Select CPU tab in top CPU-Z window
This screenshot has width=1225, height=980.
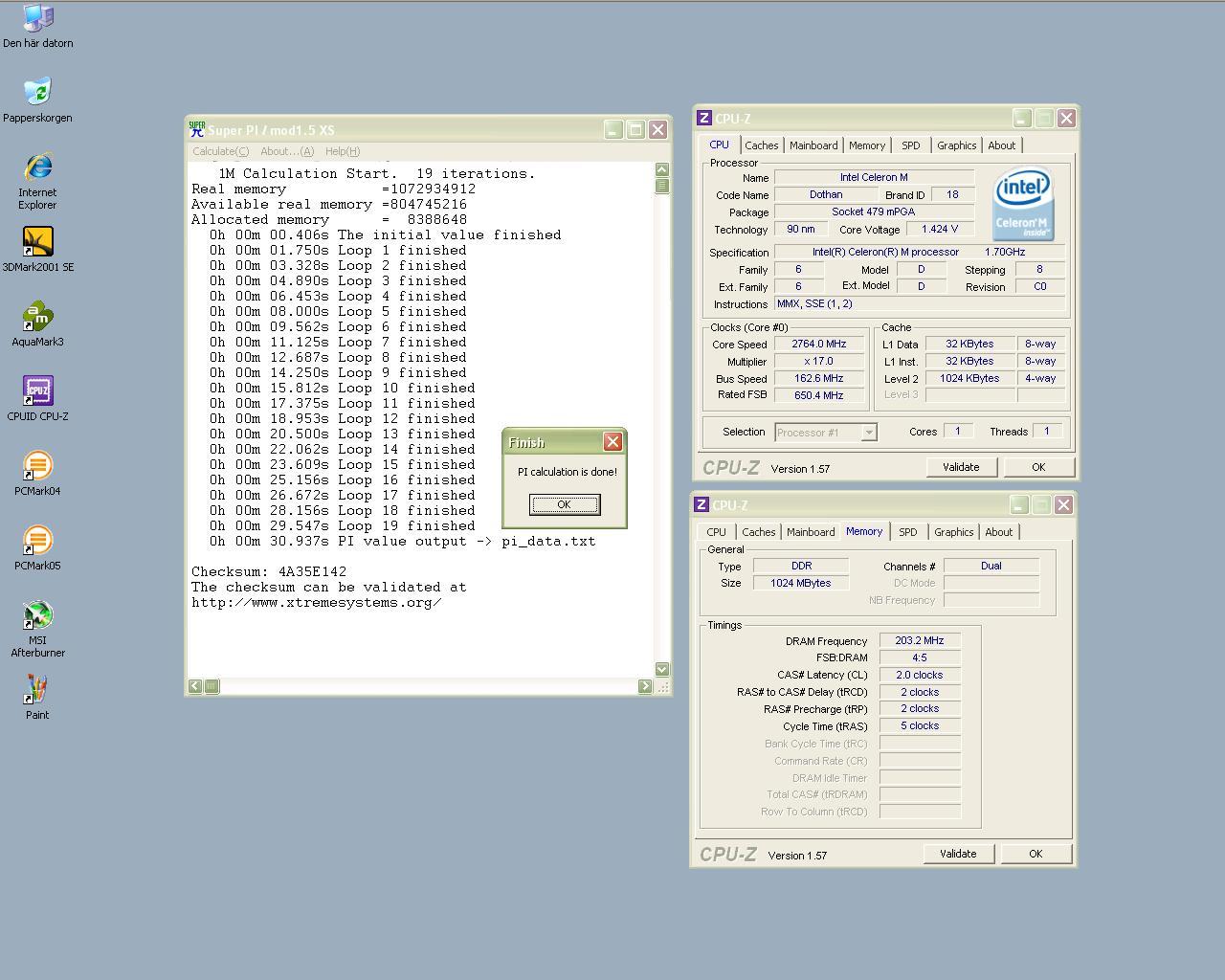[719, 145]
